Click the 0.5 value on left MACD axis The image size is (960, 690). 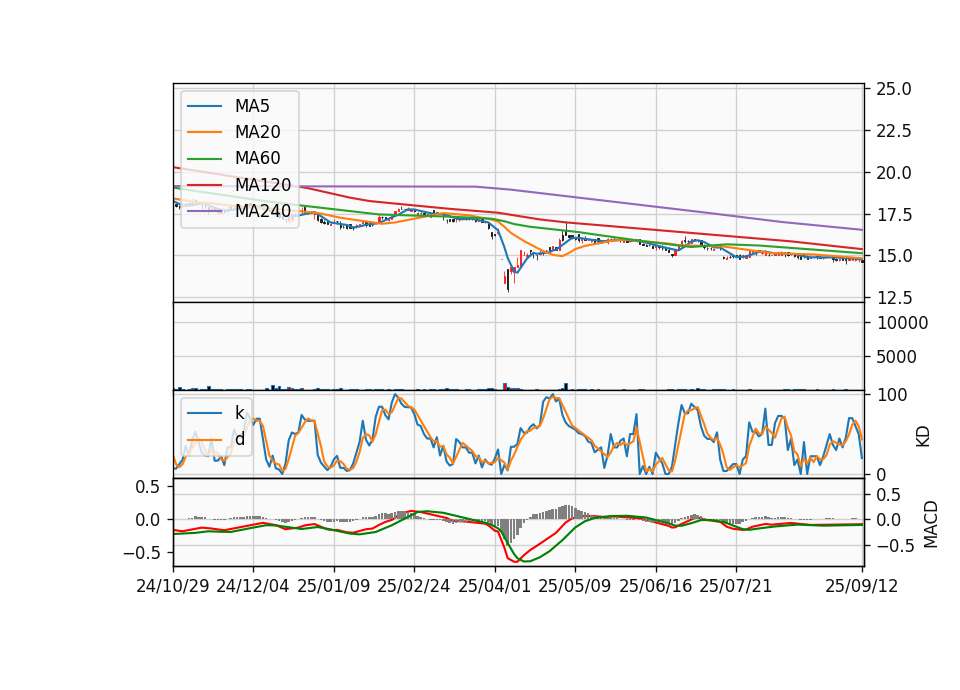point(147,487)
